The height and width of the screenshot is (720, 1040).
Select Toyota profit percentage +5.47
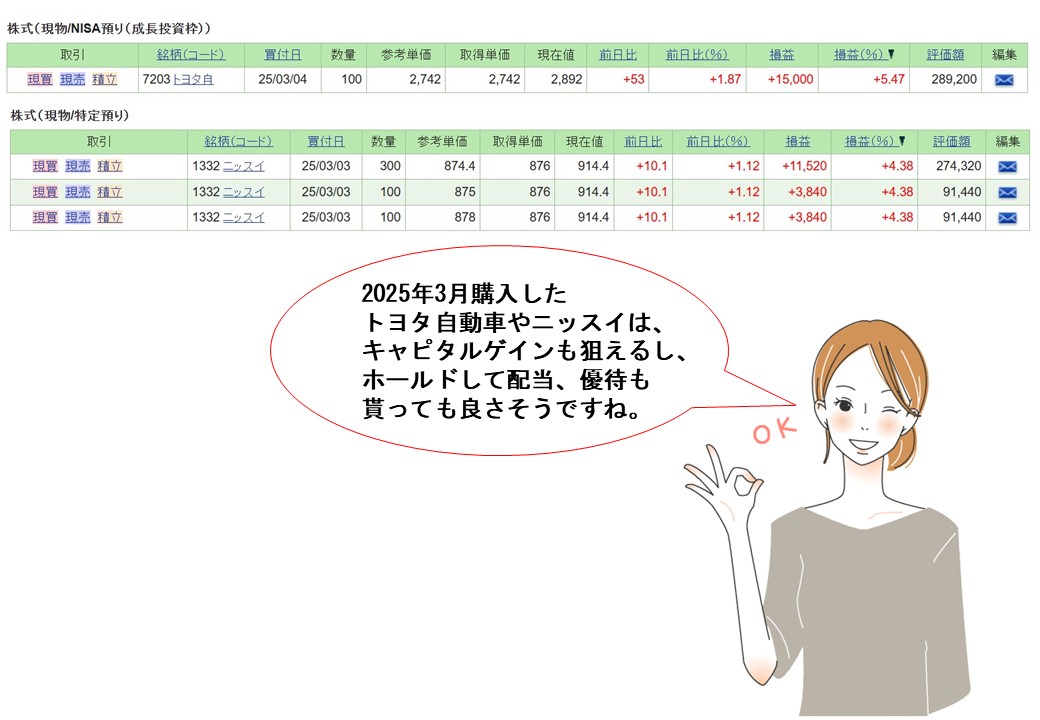click(889, 80)
